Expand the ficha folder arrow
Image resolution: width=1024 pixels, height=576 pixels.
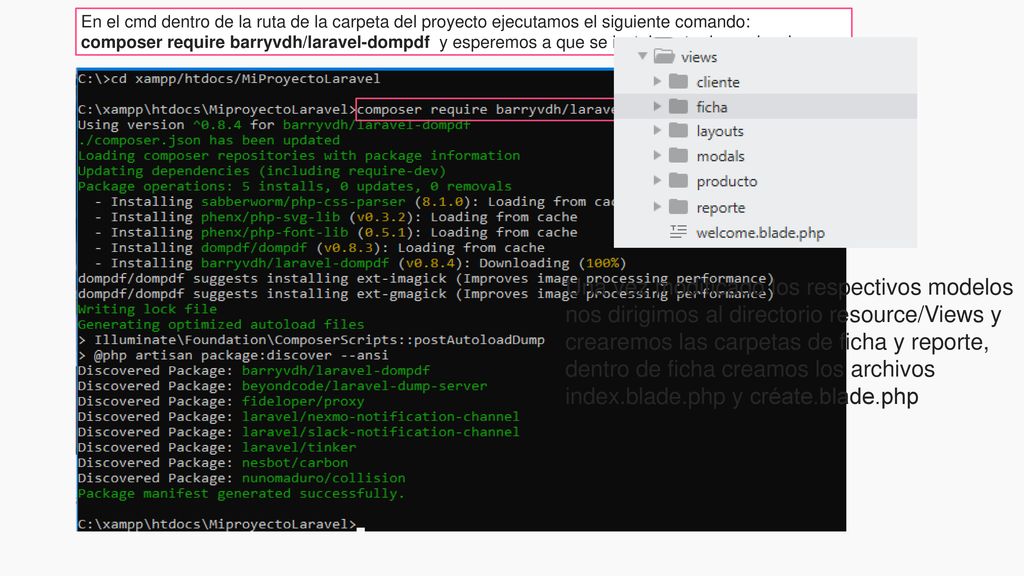(658, 106)
